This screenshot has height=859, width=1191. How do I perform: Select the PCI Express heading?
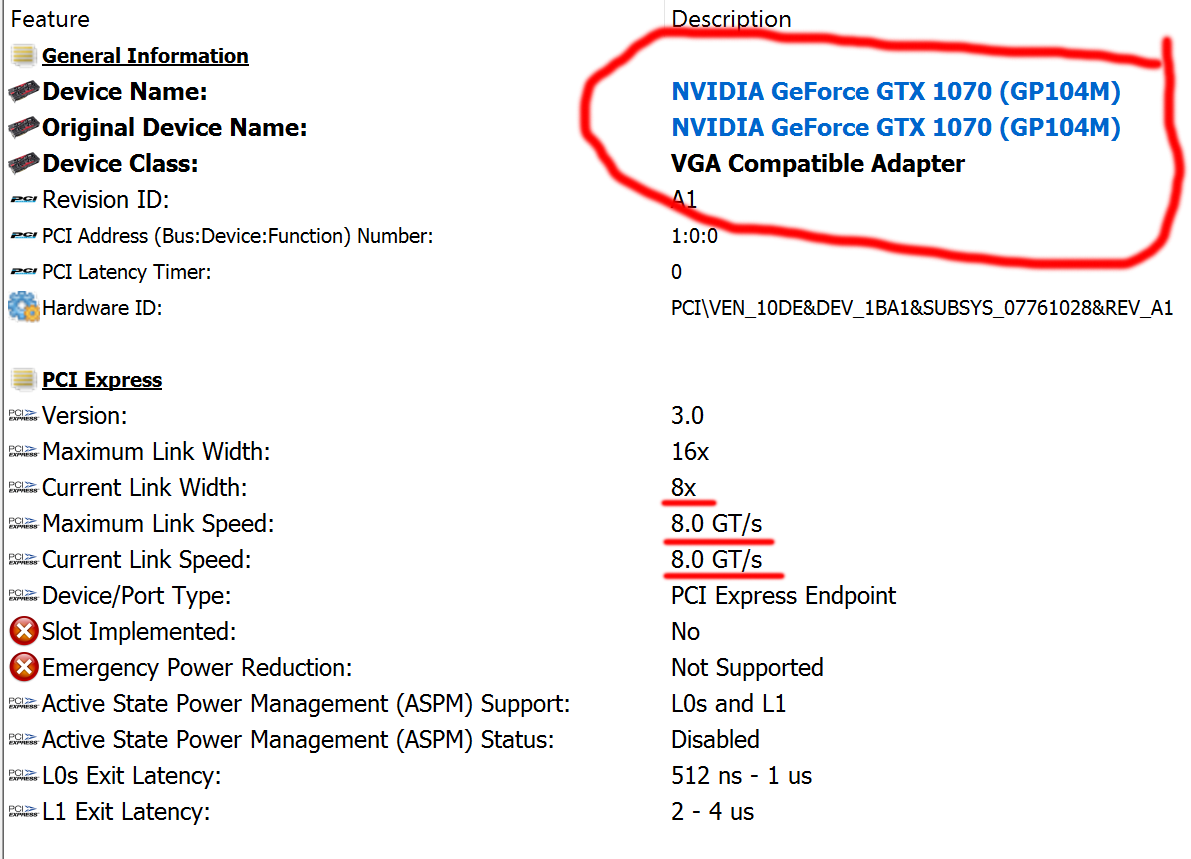coord(102,380)
